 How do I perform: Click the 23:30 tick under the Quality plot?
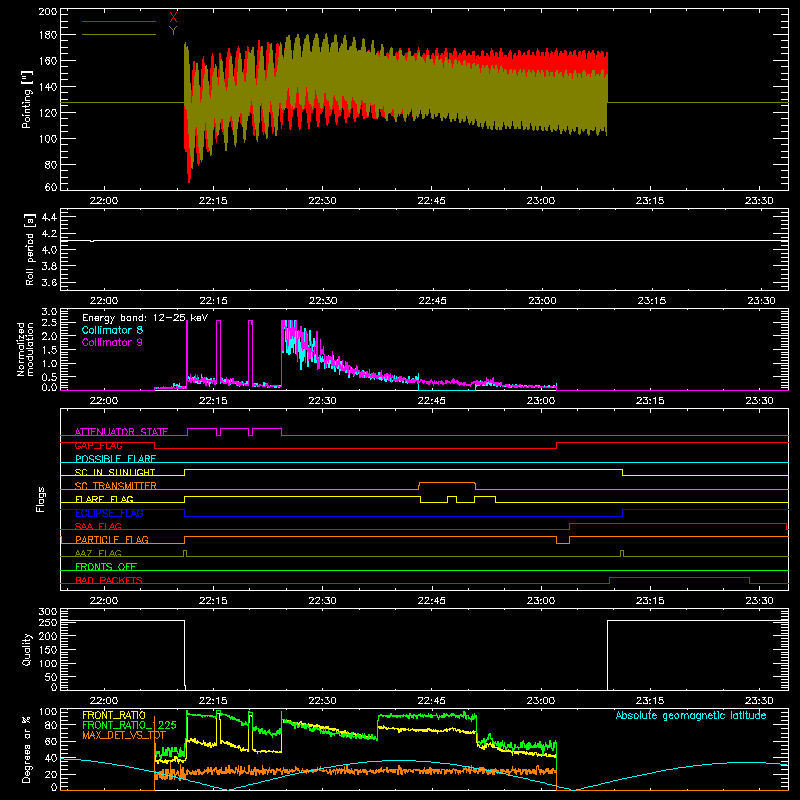click(x=759, y=701)
